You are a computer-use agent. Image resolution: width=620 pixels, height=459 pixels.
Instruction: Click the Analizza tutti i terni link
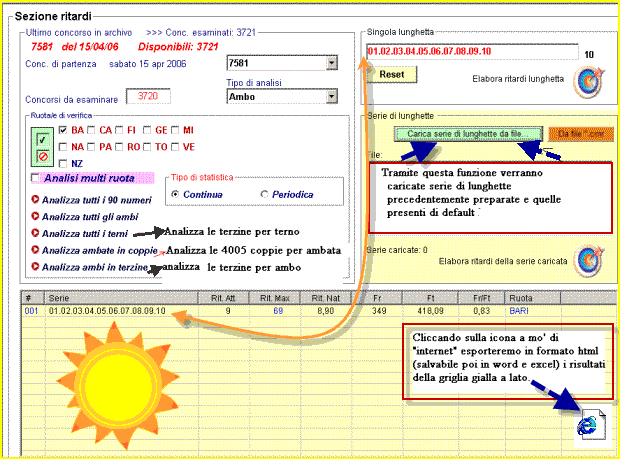85,234
